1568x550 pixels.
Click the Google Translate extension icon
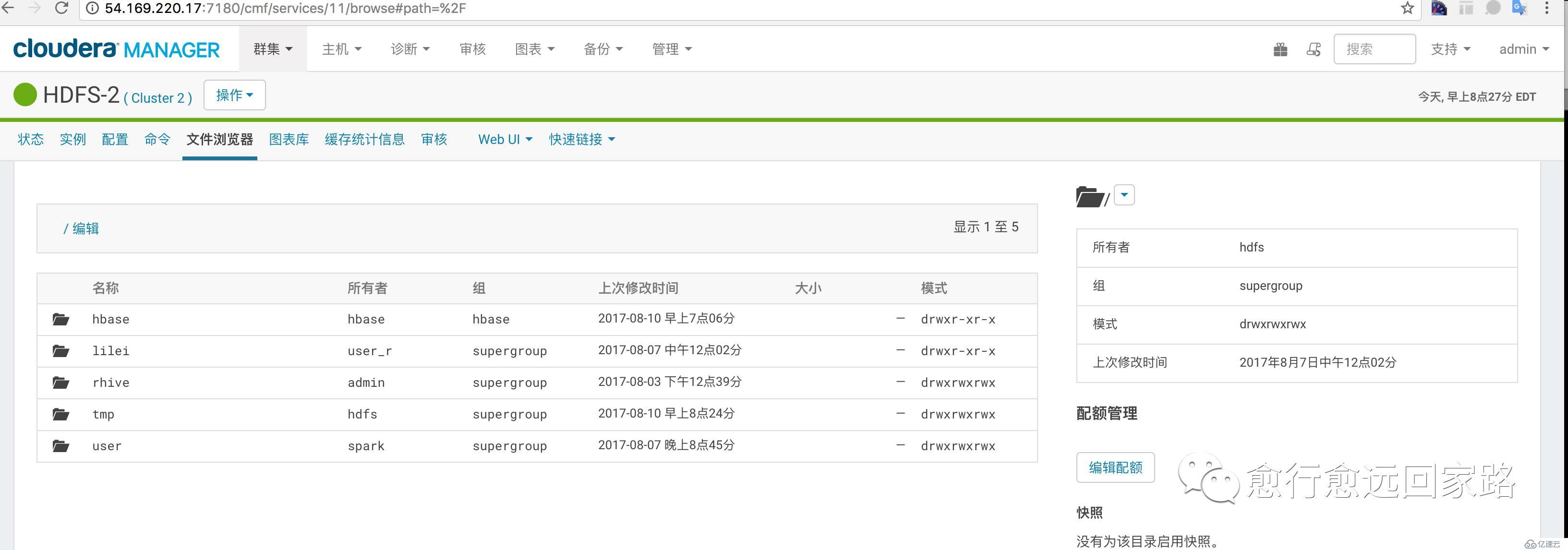1520,8
